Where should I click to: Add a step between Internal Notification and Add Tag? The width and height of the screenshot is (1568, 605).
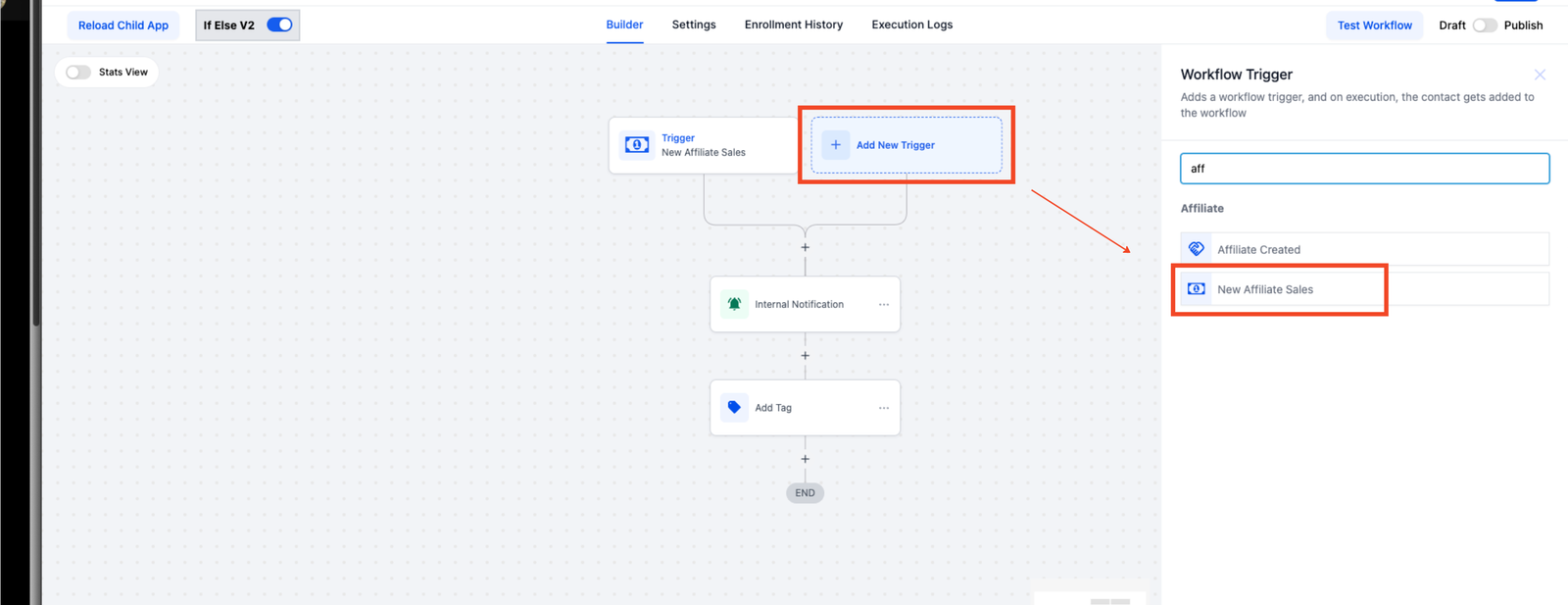[x=806, y=356]
